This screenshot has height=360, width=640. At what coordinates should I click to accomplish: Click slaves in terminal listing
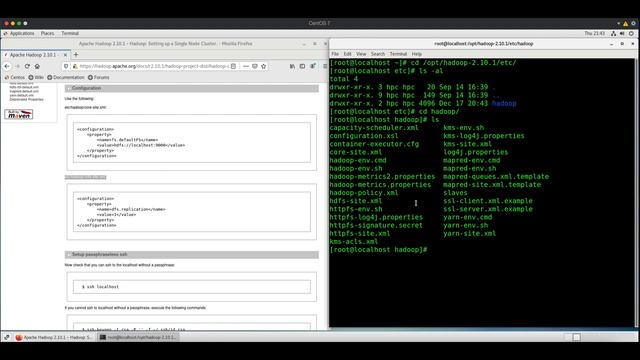tap(455, 193)
